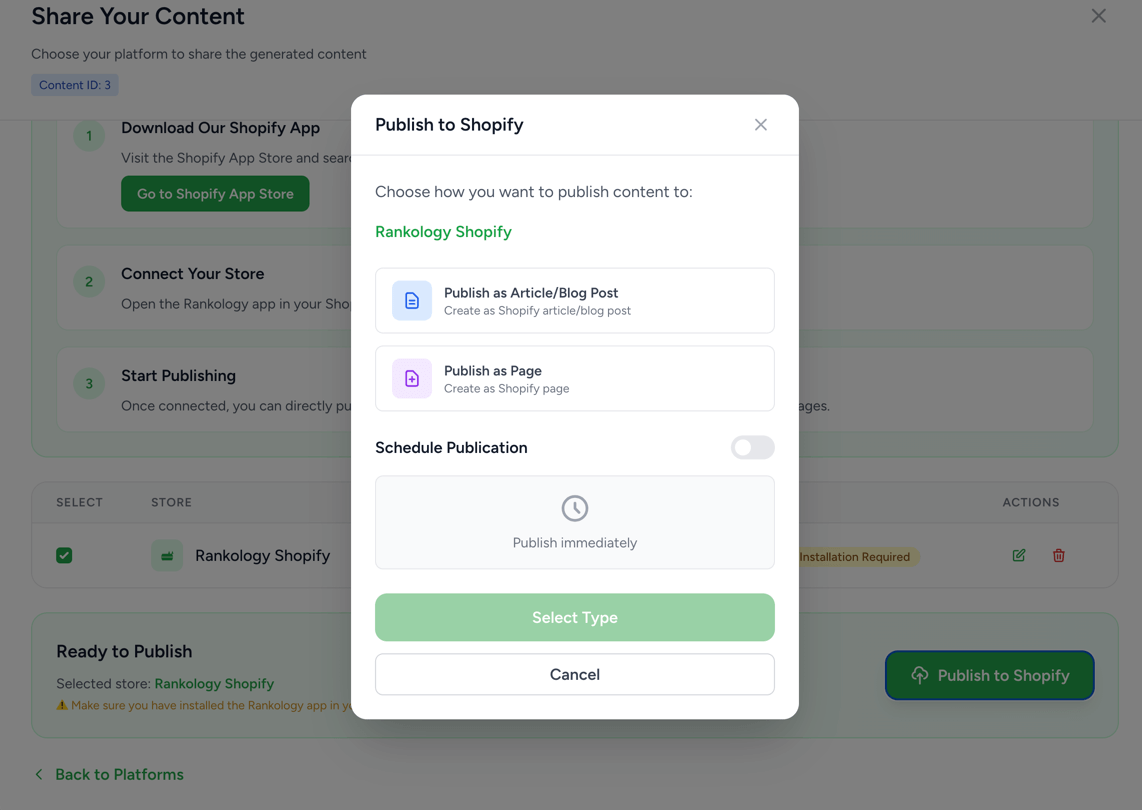Image resolution: width=1142 pixels, height=810 pixels.
Task: Click the red delete store trash icon
Action: coord(1059,555)
